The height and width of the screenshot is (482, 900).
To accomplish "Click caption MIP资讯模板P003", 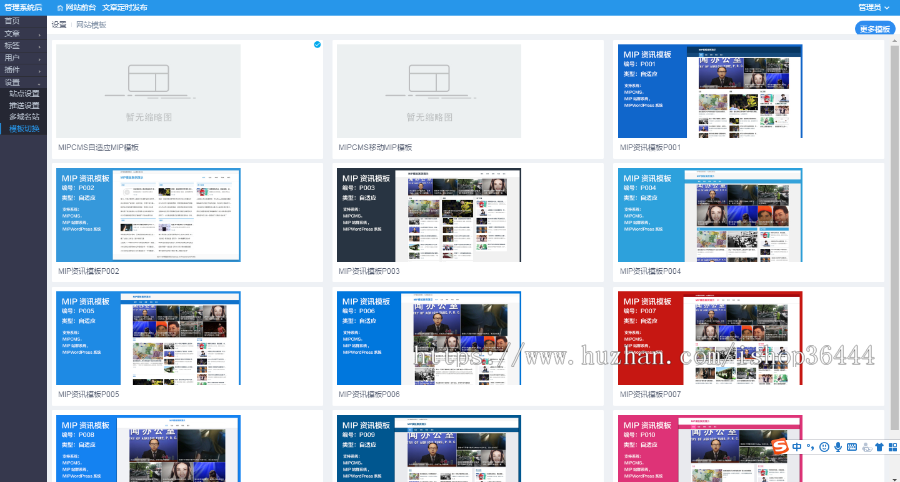I will (x=369, y=271).
